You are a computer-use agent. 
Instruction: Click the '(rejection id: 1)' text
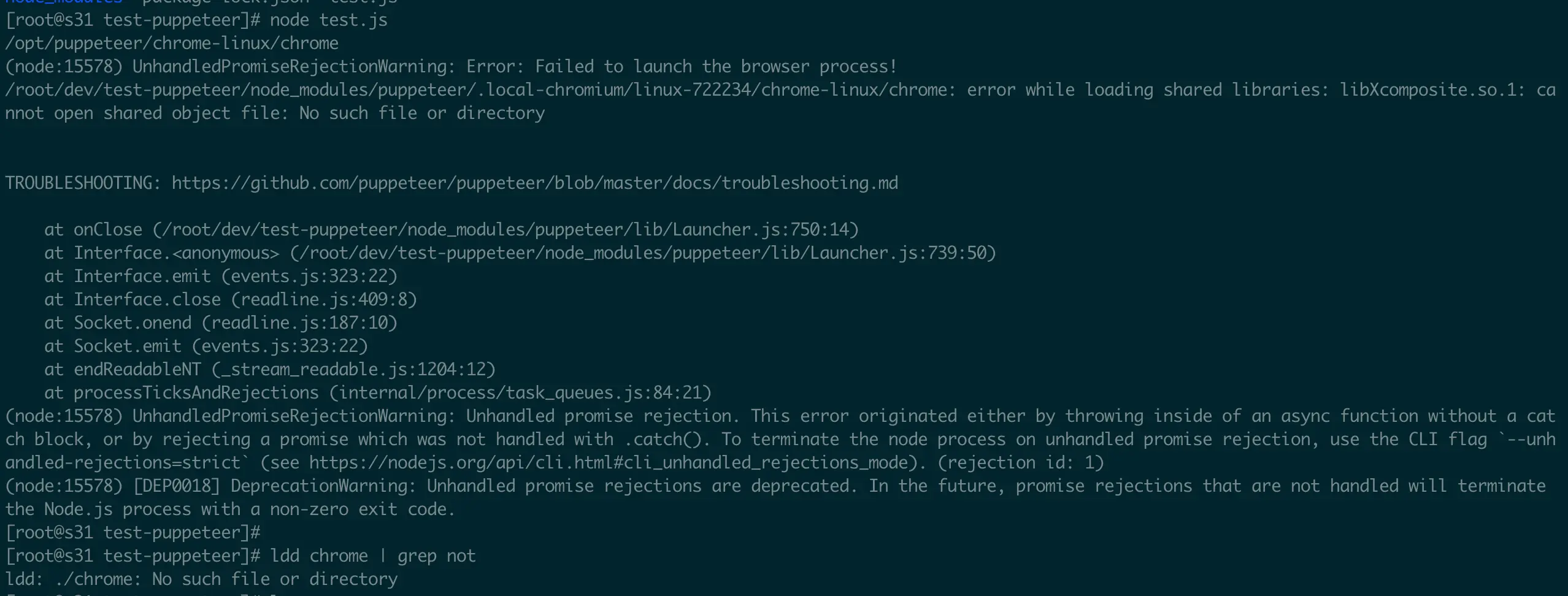[1021, 462]
